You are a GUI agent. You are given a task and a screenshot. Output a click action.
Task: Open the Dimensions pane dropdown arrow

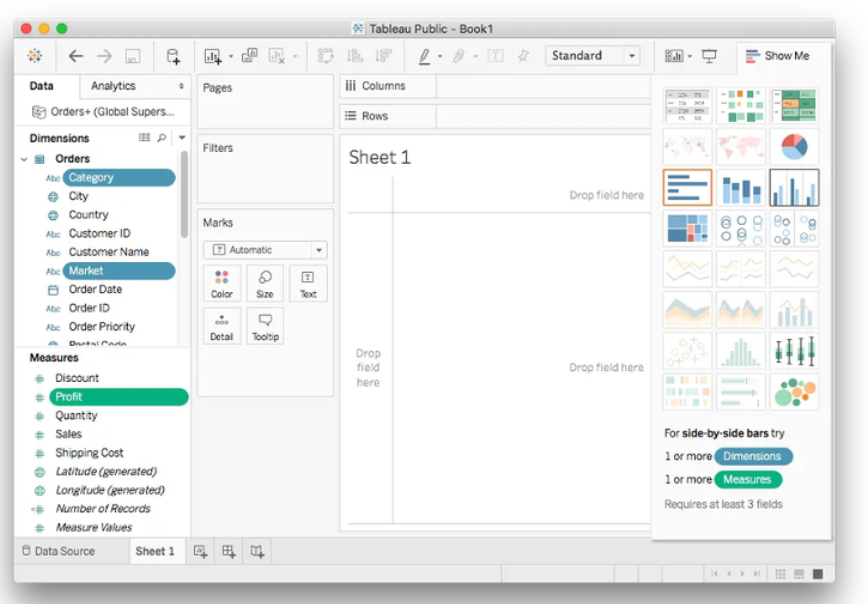(182, 137)
